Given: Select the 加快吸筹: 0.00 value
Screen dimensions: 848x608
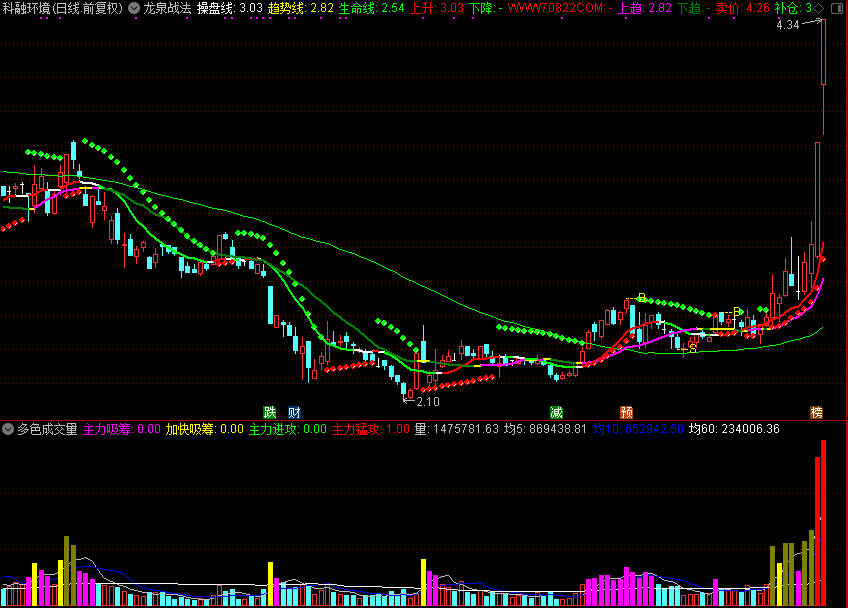Looking at the screenshot, I should click(204, 429).
